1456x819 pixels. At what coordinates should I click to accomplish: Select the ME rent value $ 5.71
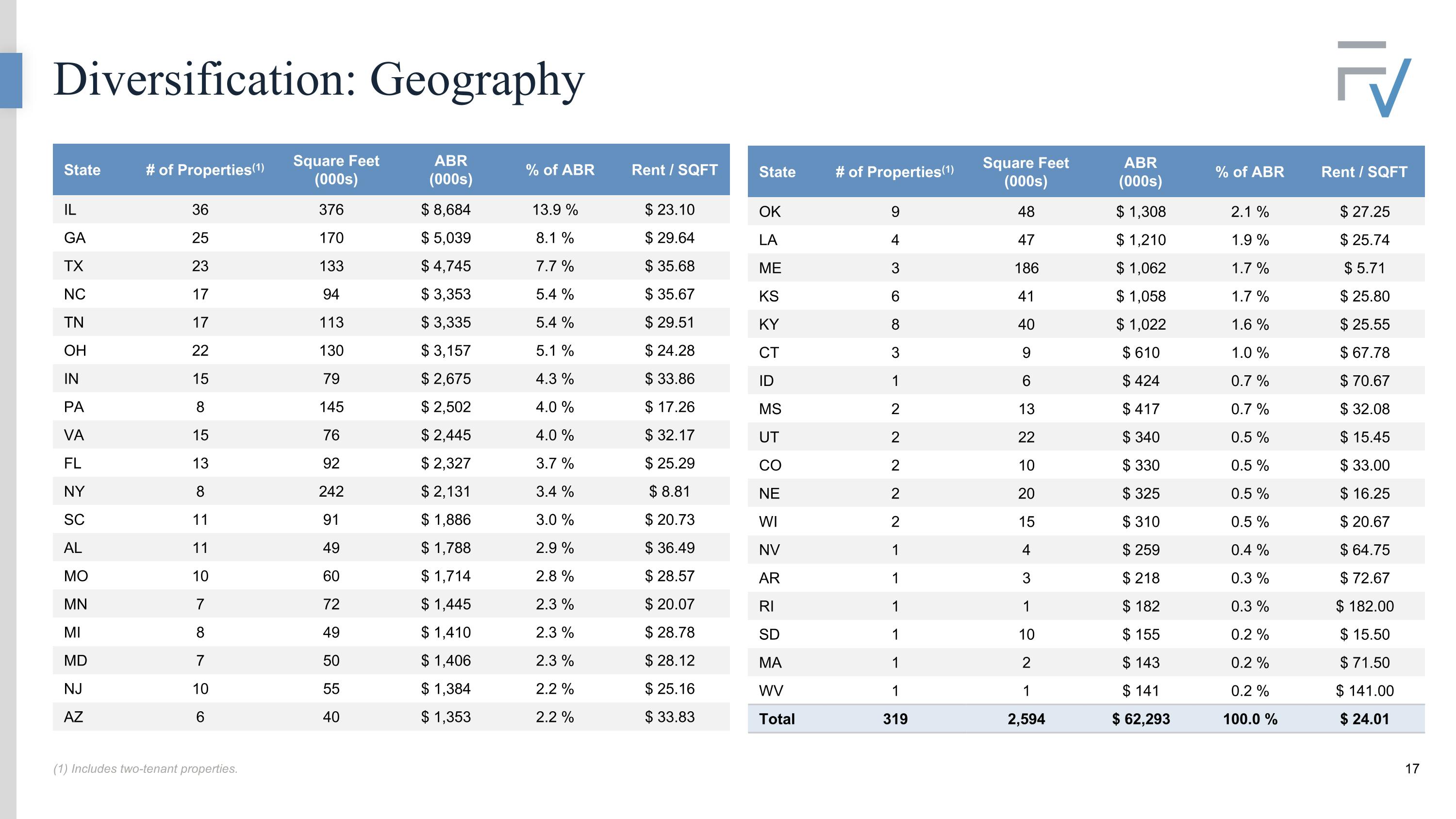click(1364, 268)
